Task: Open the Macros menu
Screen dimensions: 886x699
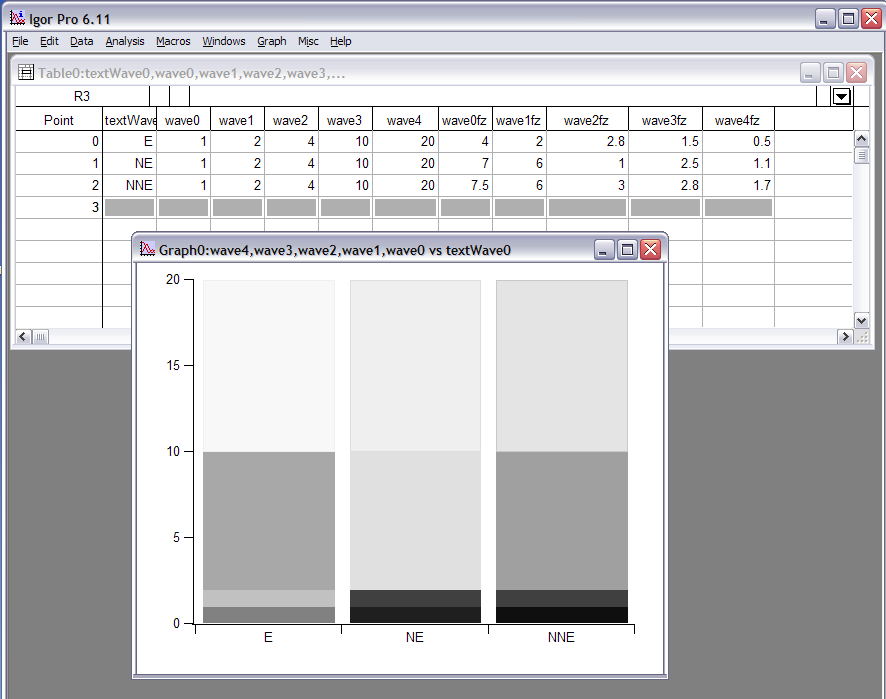Action: pos(173,41)
